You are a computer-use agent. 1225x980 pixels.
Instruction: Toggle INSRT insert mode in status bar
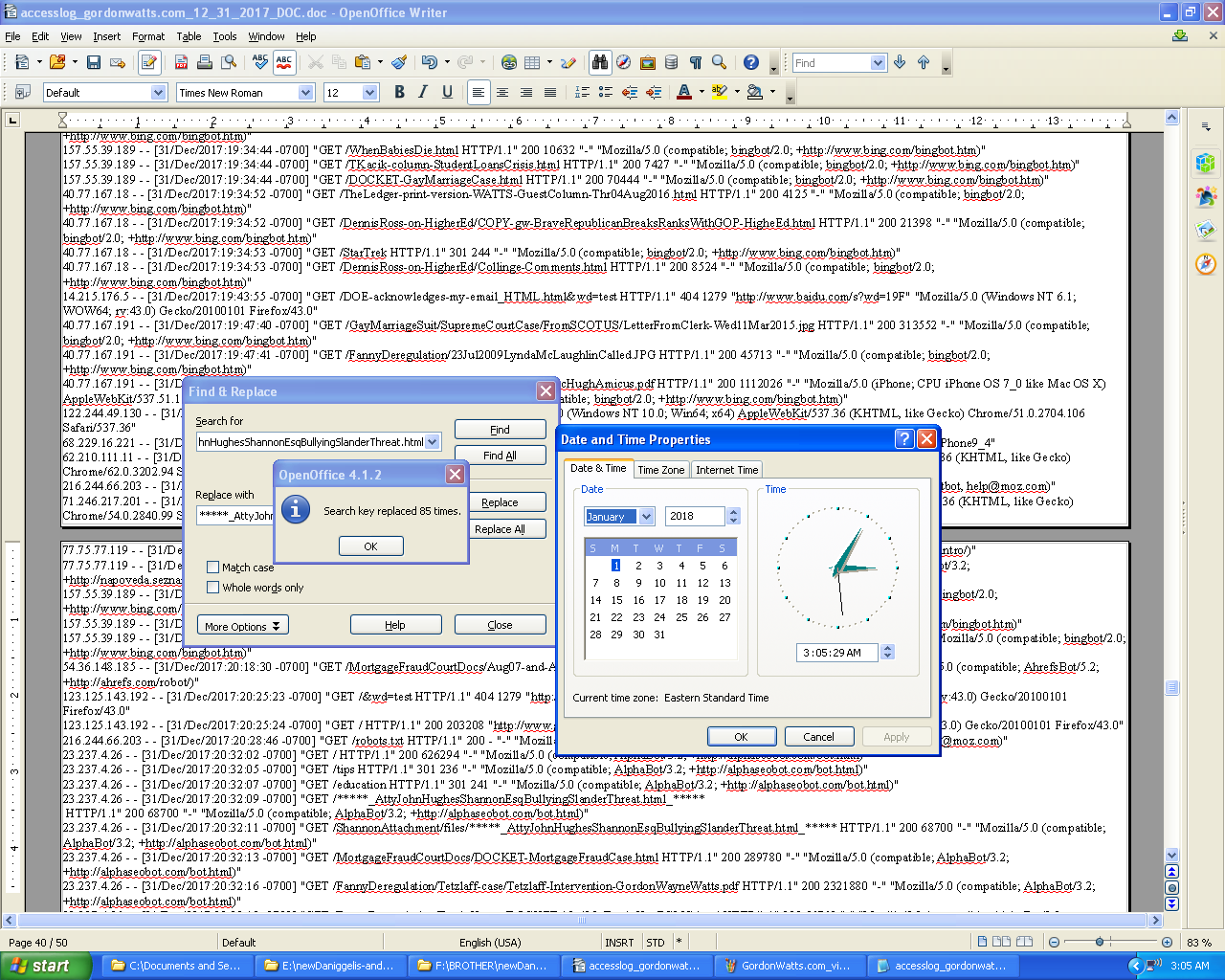619,943
